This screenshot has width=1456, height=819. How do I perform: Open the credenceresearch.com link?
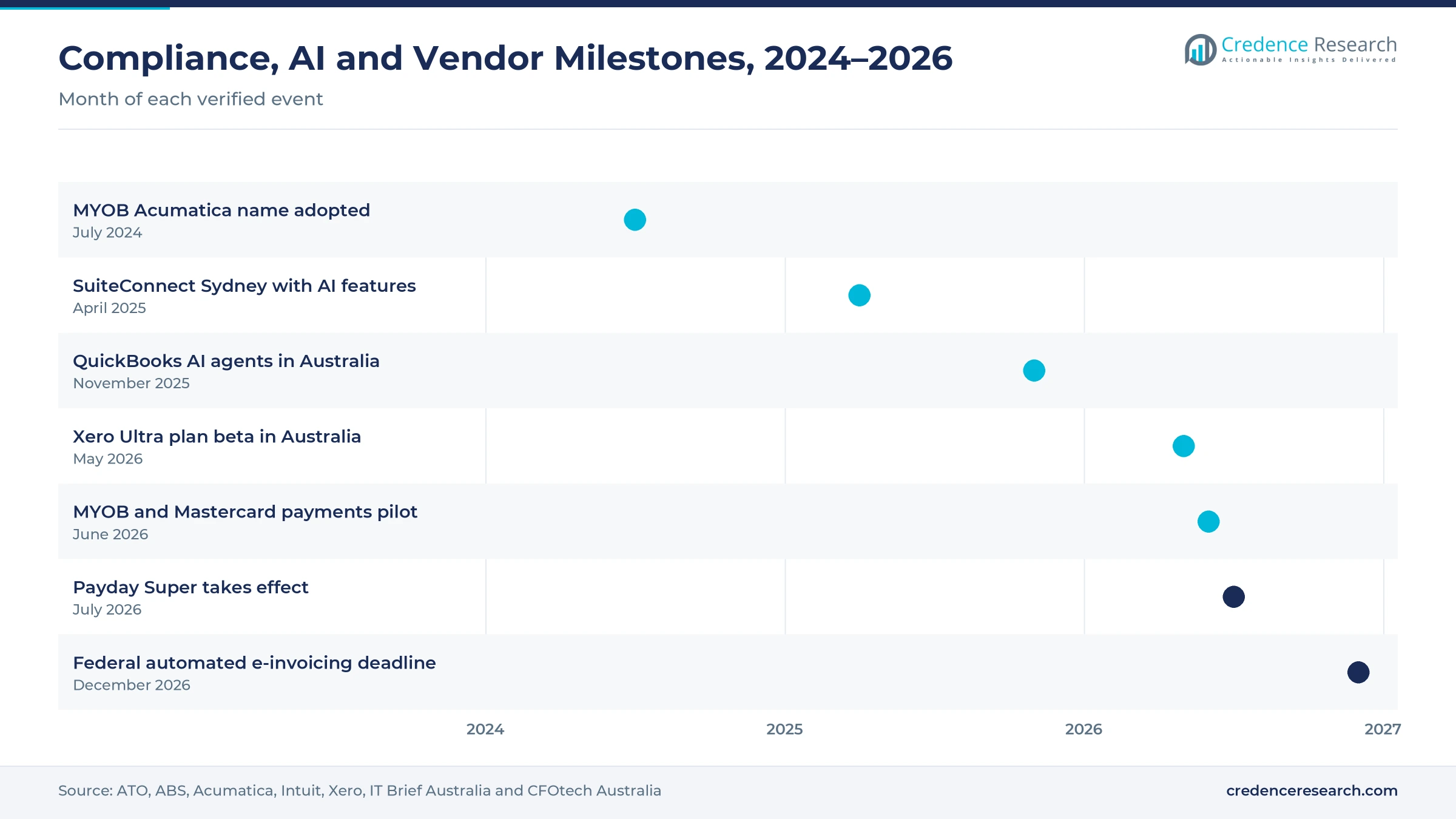pyautogui.click(x=1312, y=790)
